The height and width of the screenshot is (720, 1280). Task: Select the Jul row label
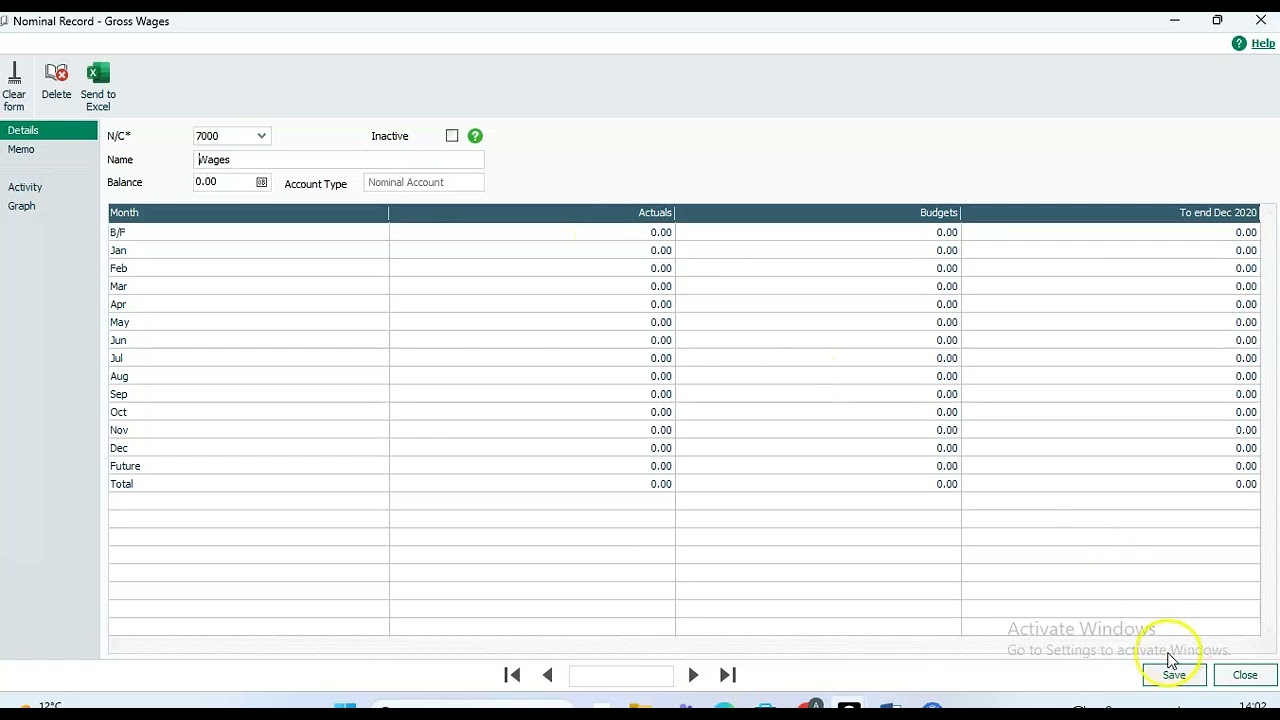coord(116,358)
